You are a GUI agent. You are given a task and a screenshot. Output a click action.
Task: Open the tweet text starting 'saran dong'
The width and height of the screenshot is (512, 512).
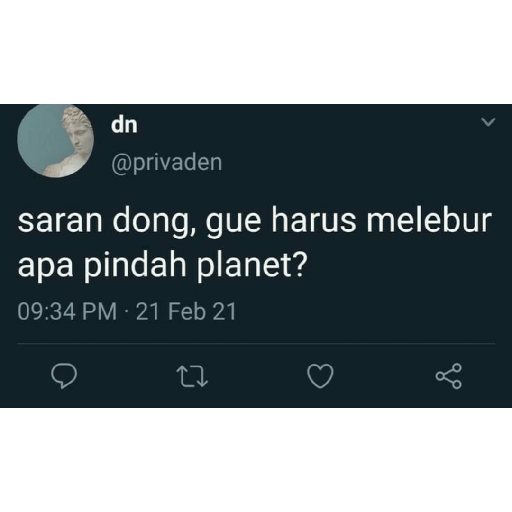pyautogui.click(x=255, y=243)
